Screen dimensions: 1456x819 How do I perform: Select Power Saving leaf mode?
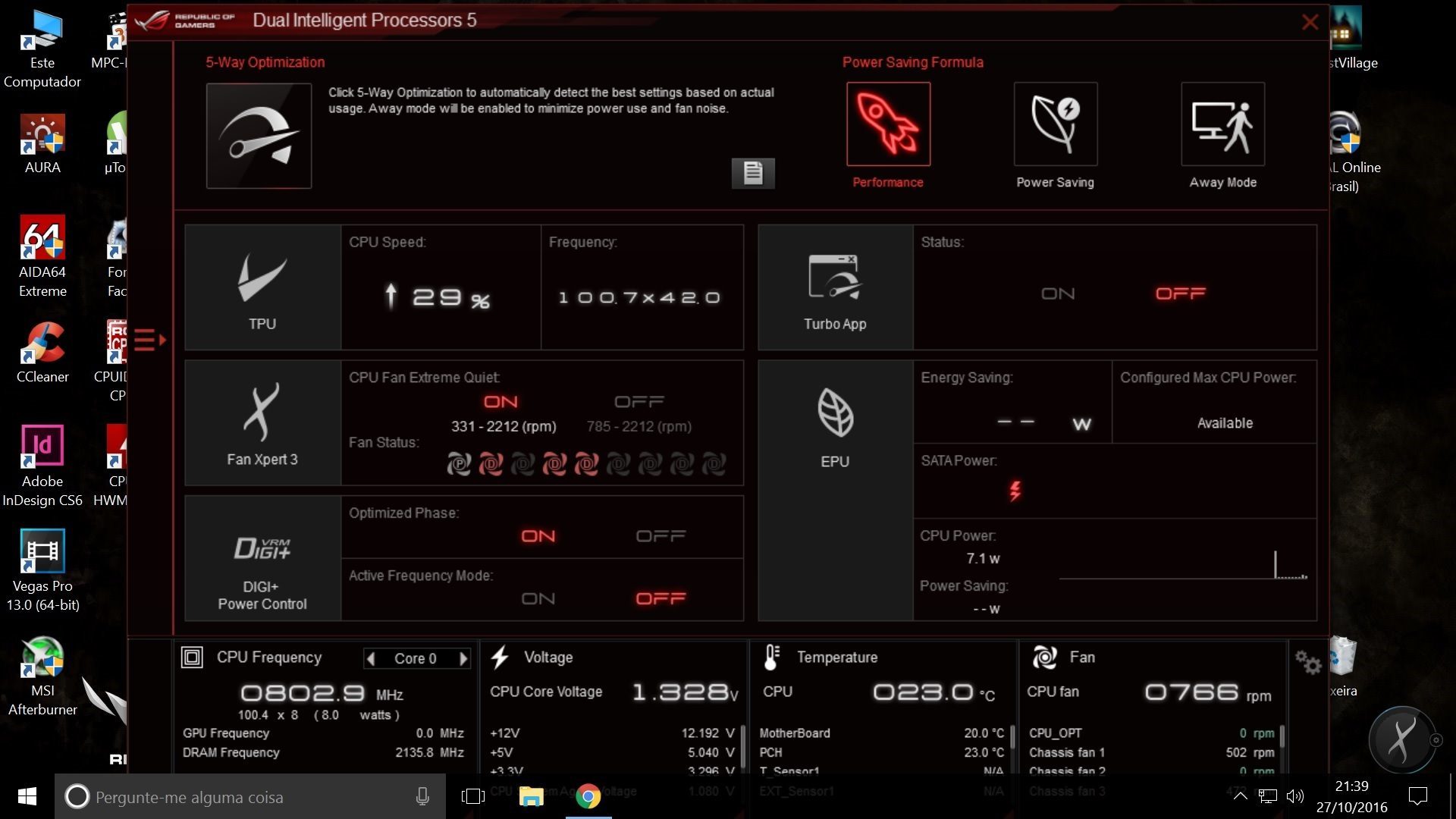tap(1055, 124)
